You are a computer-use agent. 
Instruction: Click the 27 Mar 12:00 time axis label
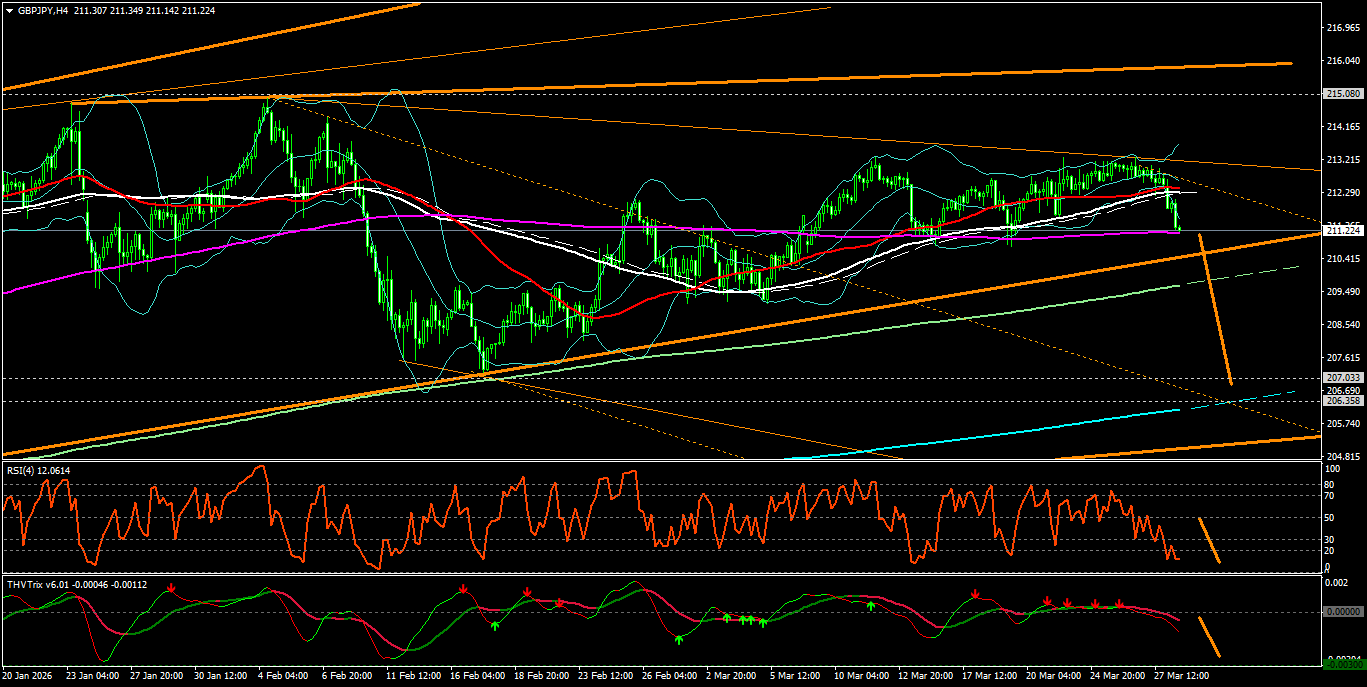1183,677
